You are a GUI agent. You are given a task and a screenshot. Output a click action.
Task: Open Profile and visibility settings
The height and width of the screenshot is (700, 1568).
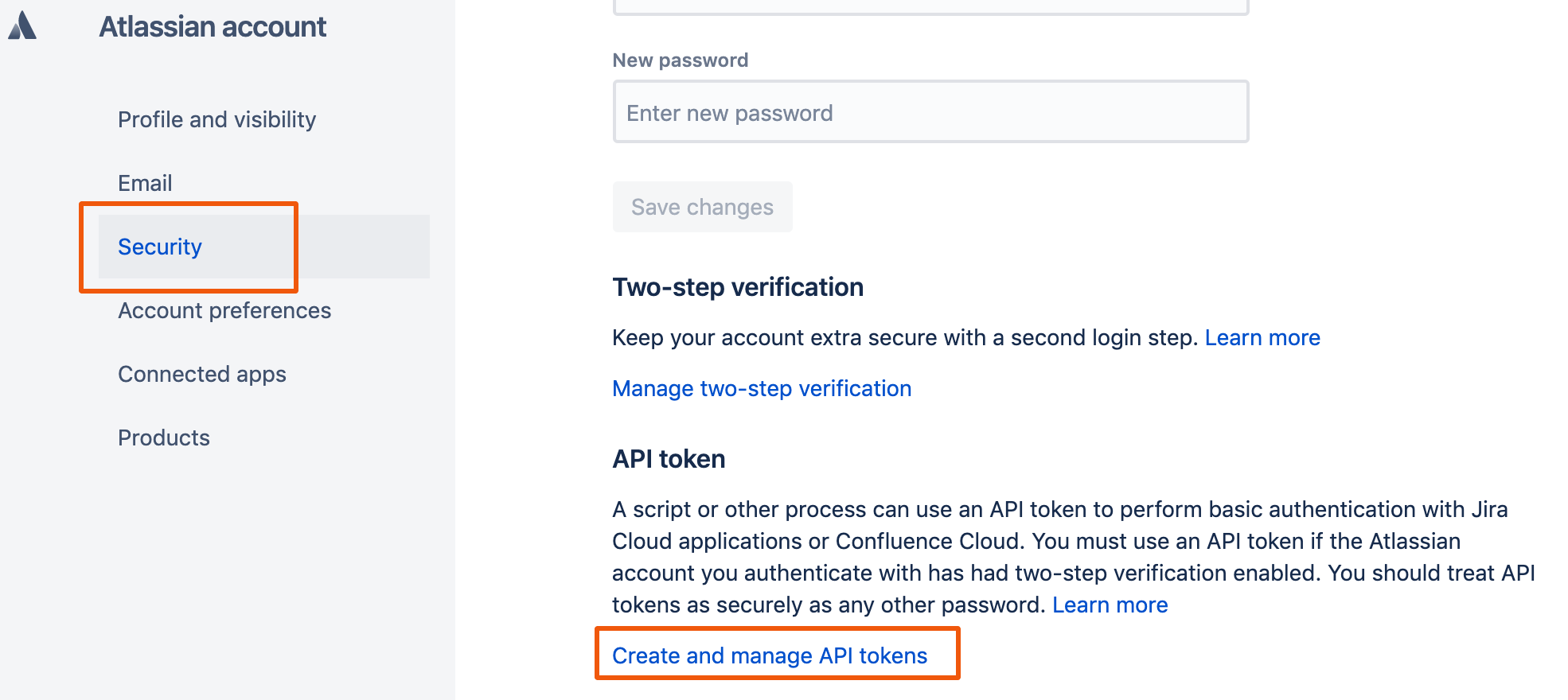(x=216, y=119)
